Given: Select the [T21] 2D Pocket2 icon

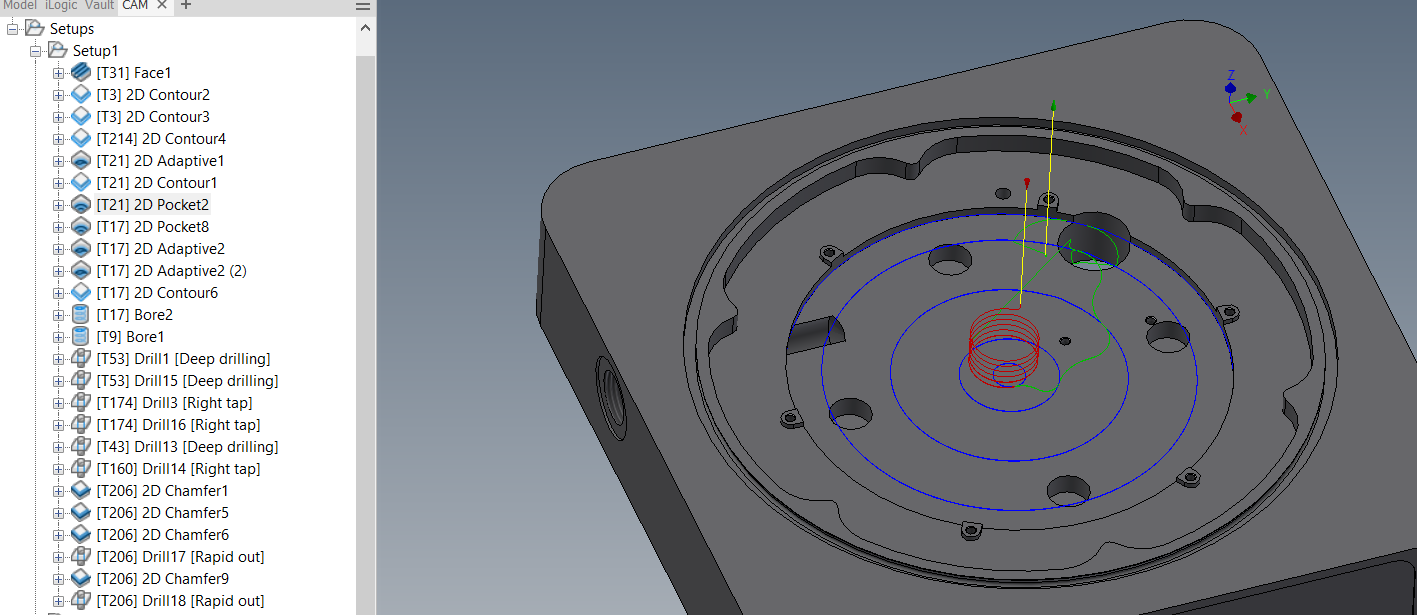Looking at the screenshot, I should tap(80, 204).
